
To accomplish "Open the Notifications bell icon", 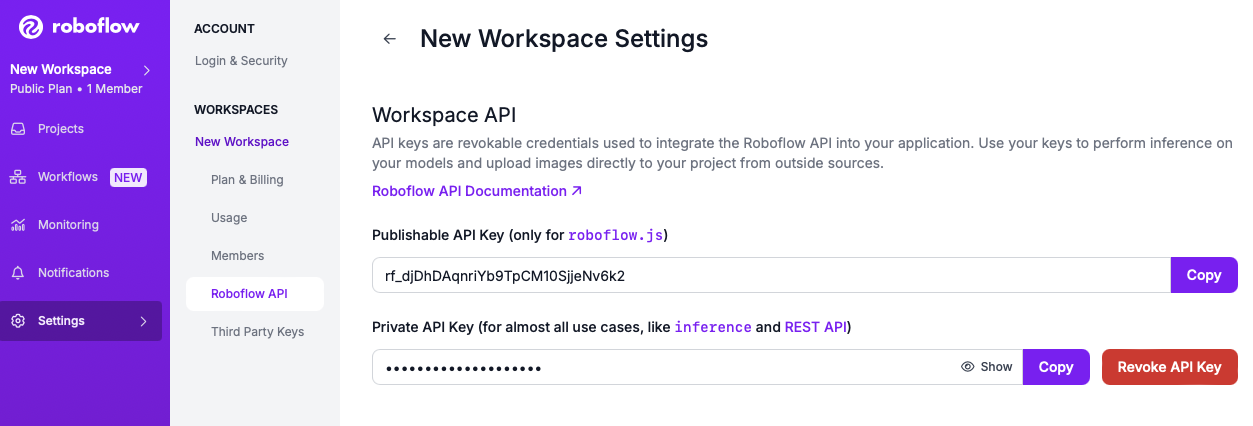I will click(x=18, y=273).
